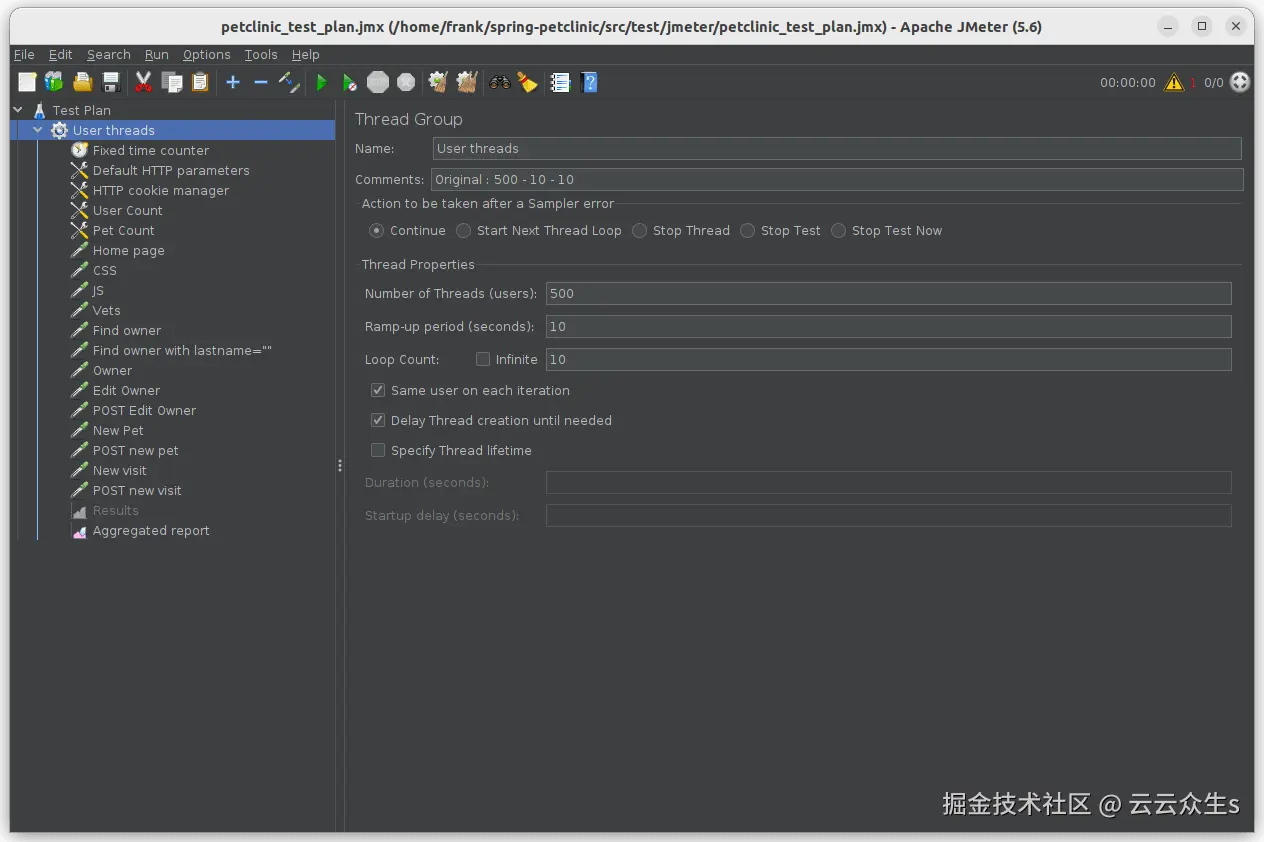This screenshot has width=1264, height=842.
Task: Click the Shutdown test button
Action: tap(406, 82)
